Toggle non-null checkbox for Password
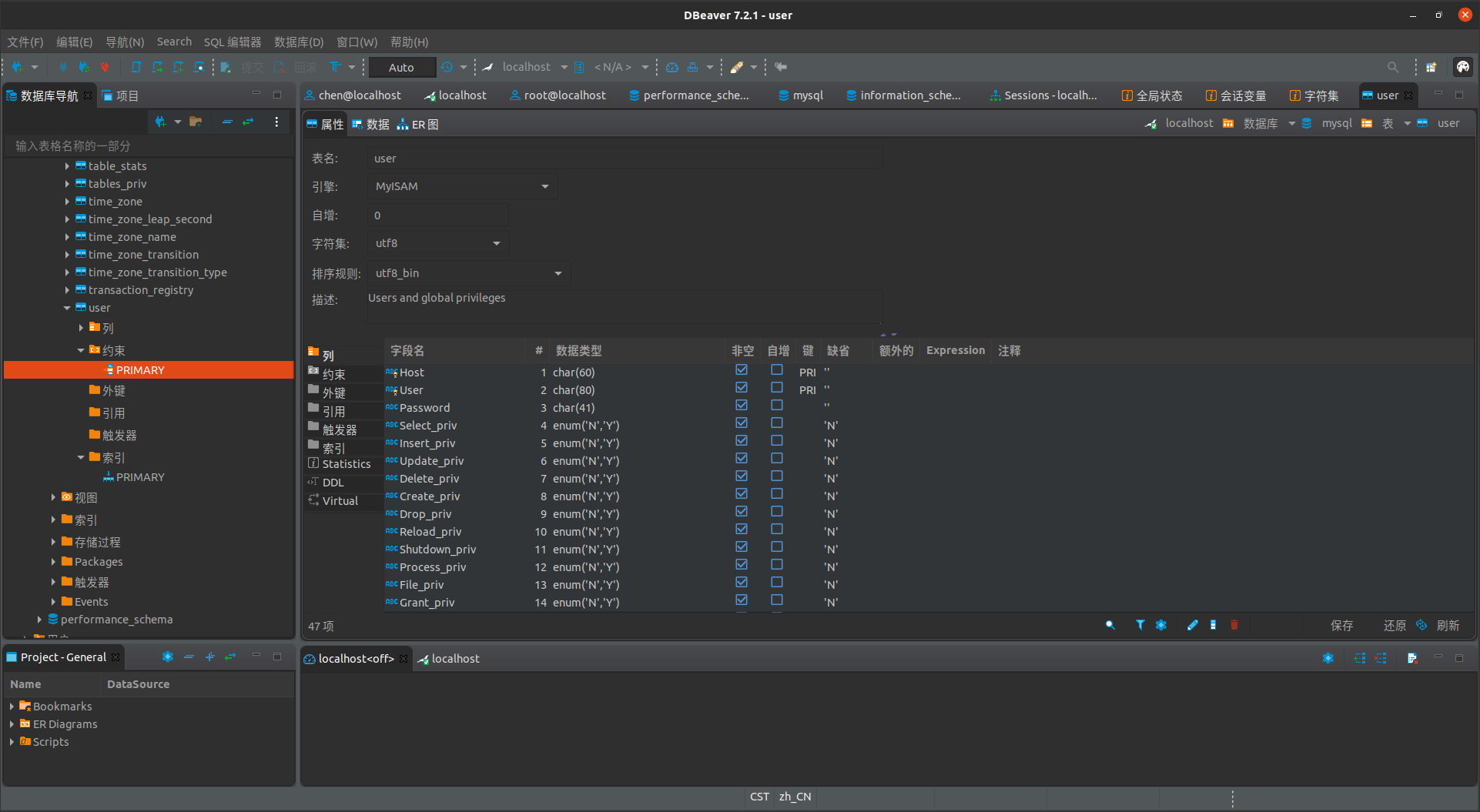This screenshot has width=1480, height=812. coord(742,406)
